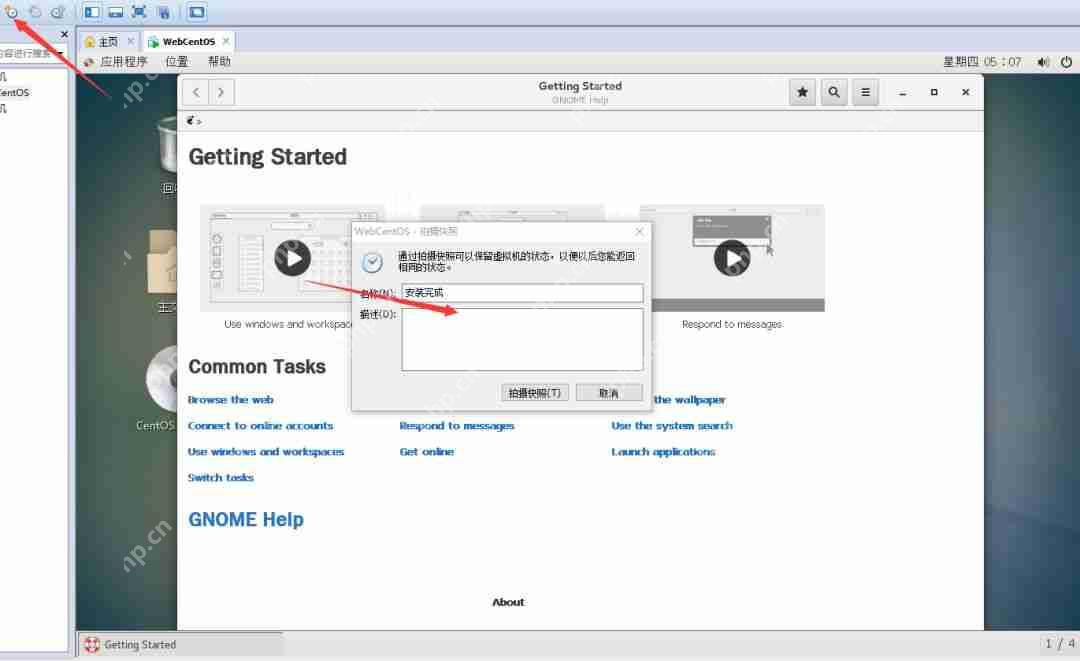This screenshot has width=1080, height=661.
Task: Open the 位置 menu
Action: pos(177,61)
